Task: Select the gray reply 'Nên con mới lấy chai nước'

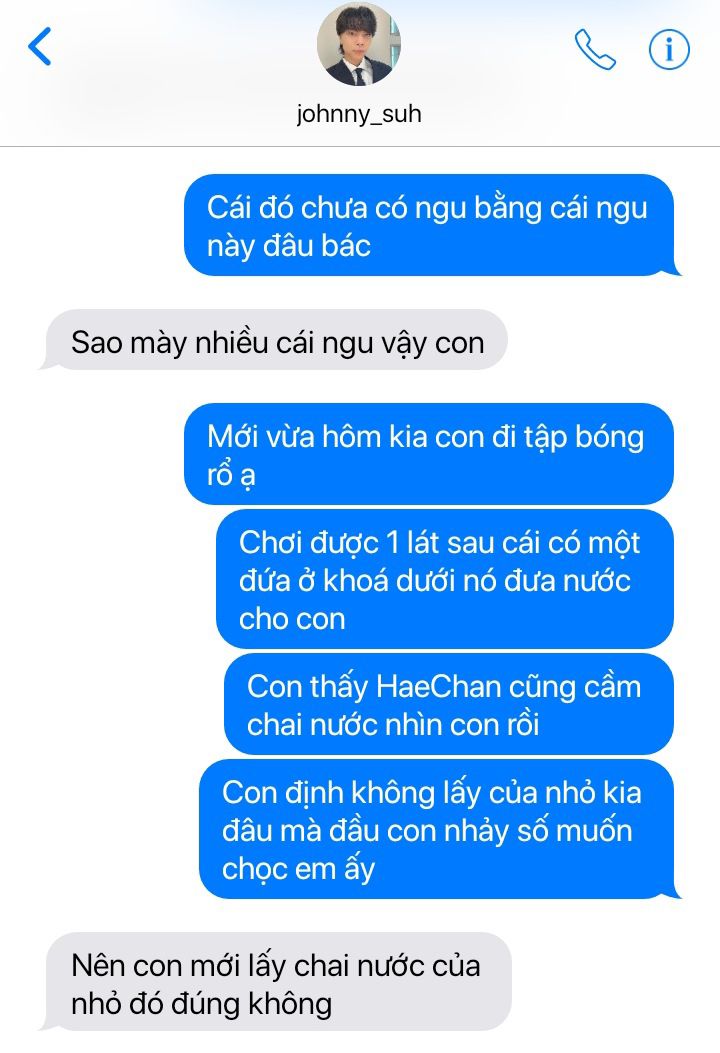Action: [x=275, y=982]
